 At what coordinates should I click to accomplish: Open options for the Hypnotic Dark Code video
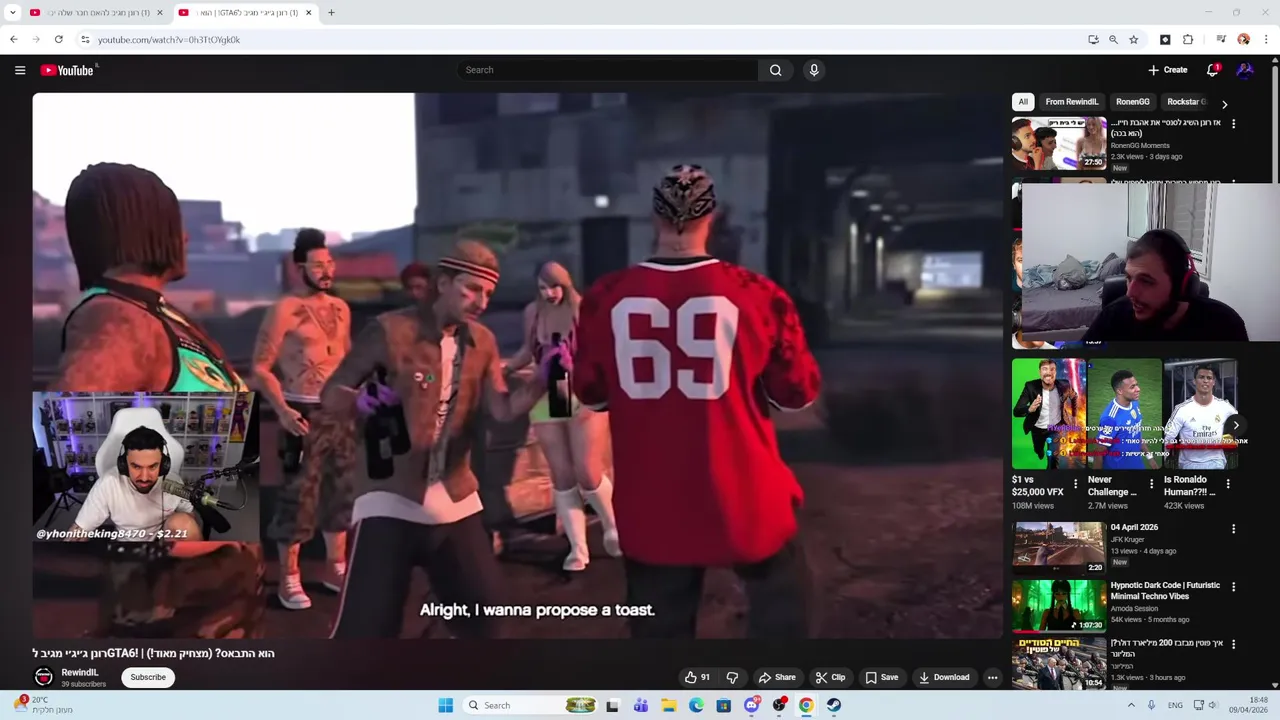point(1233,587)
